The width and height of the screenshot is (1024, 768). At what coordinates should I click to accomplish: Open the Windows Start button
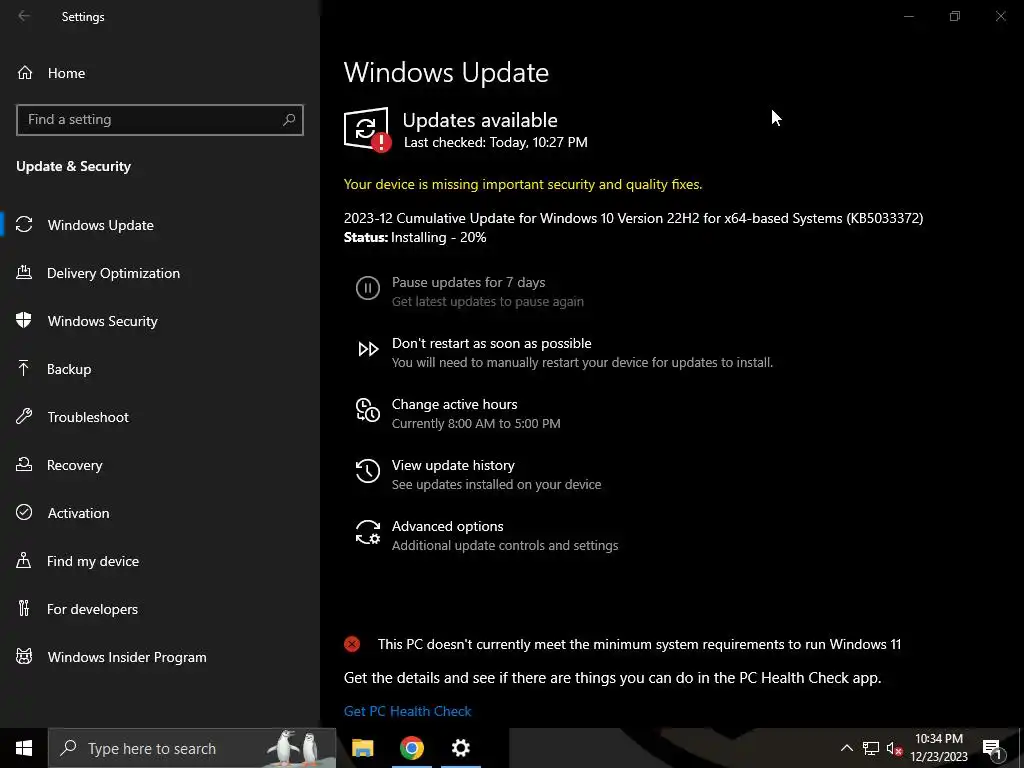point(24,748)
